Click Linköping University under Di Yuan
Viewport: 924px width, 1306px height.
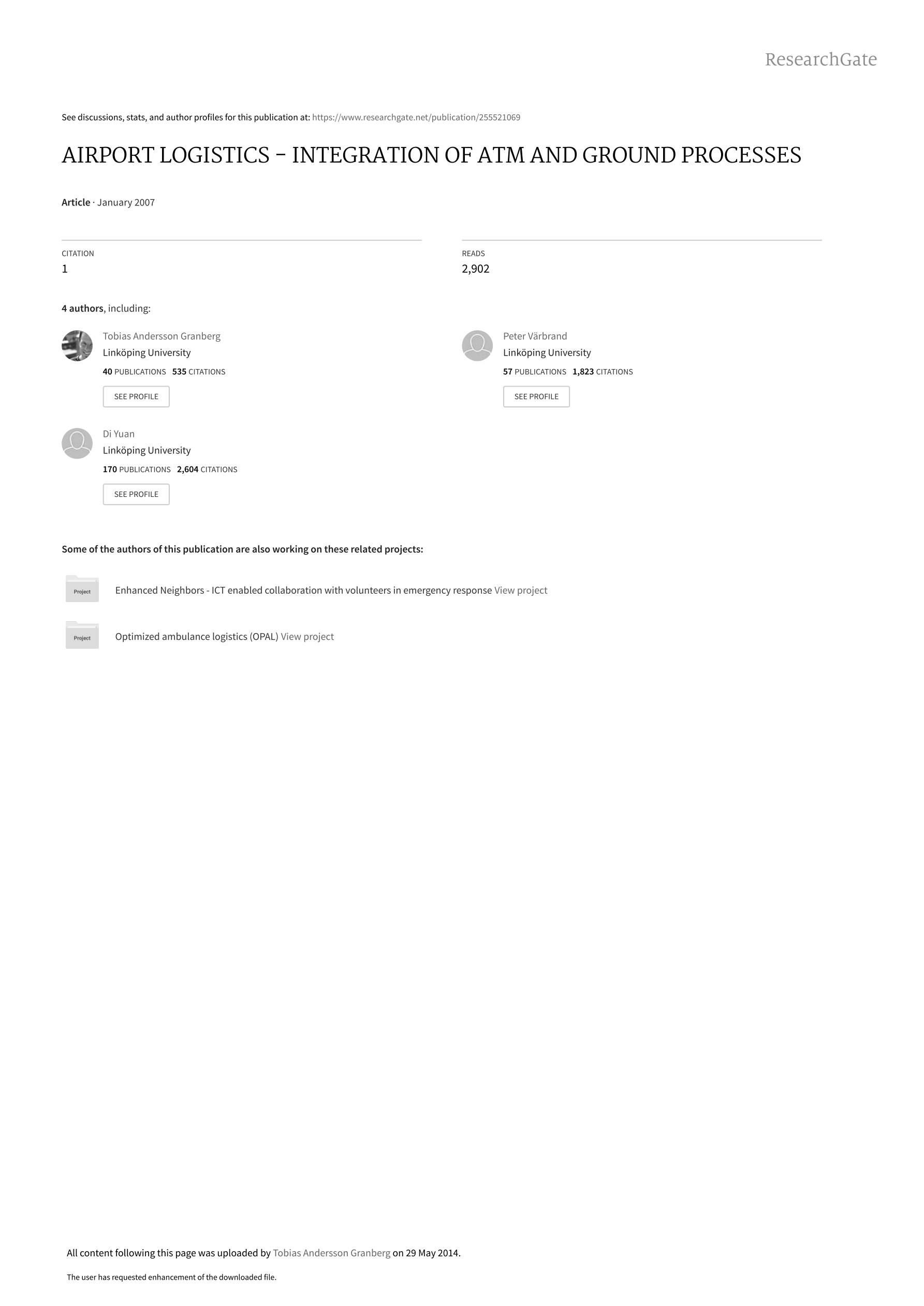click(x=147, y=450)
